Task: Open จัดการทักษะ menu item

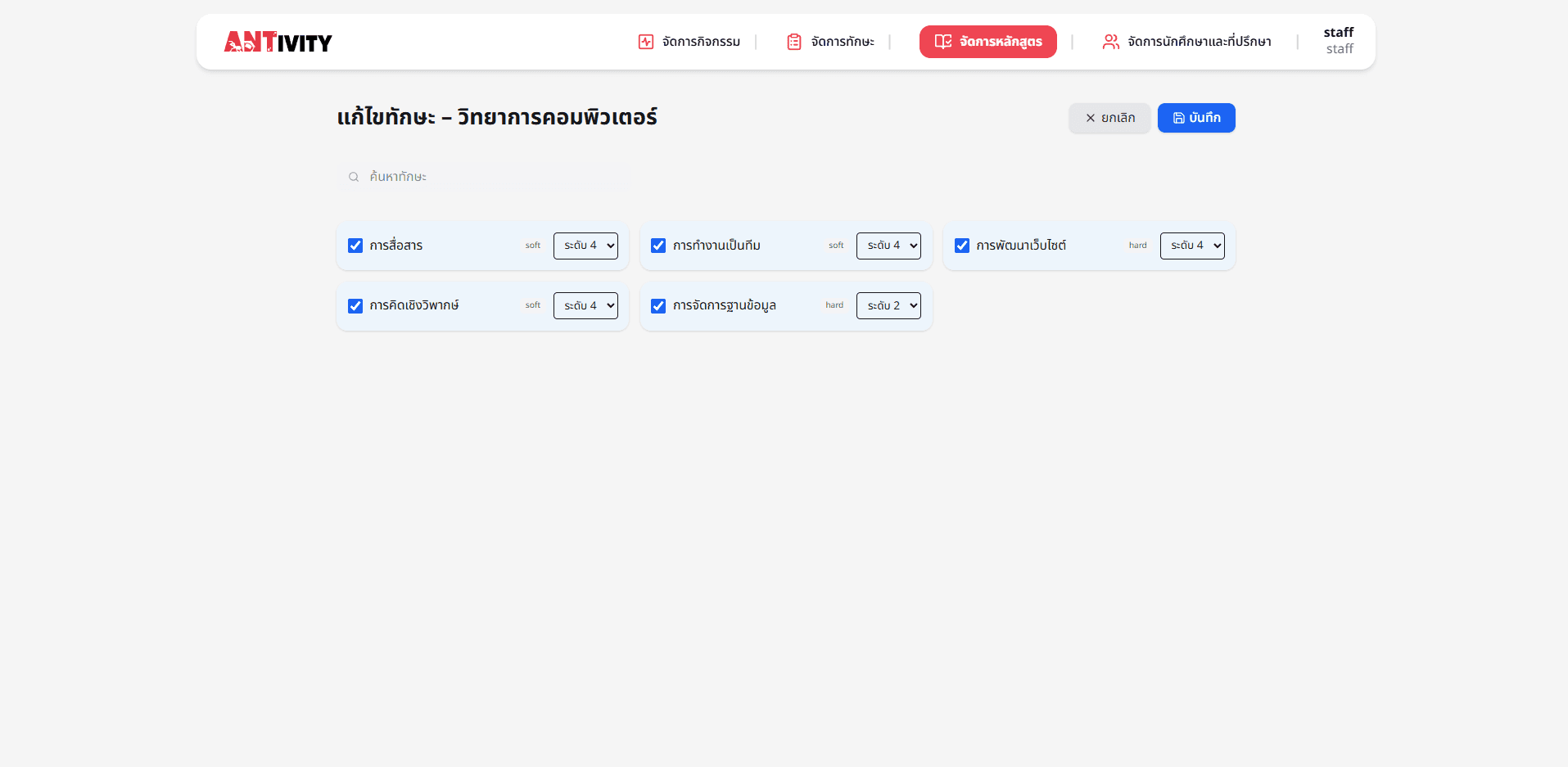Action: point(842,42)
